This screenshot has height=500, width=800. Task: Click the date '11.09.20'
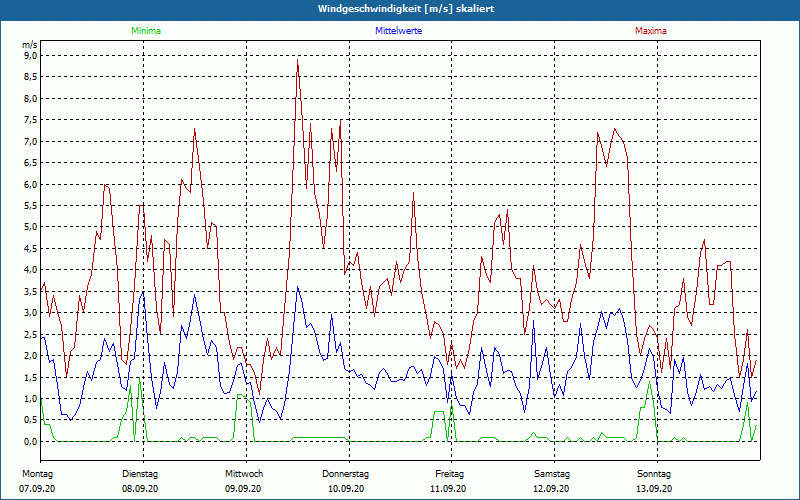point(448,489)
